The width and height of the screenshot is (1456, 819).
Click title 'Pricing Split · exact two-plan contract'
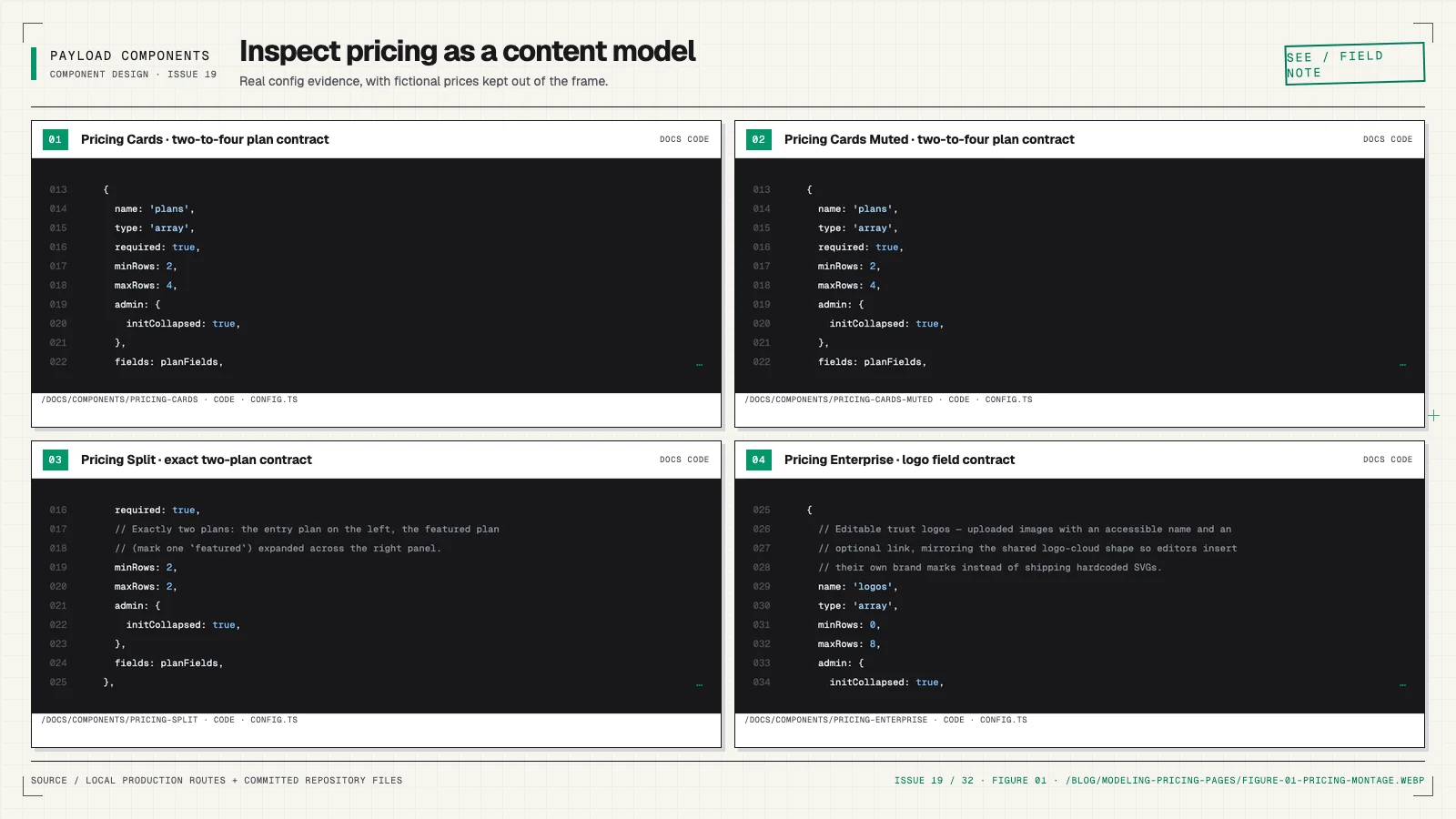[x=197, y=460]
